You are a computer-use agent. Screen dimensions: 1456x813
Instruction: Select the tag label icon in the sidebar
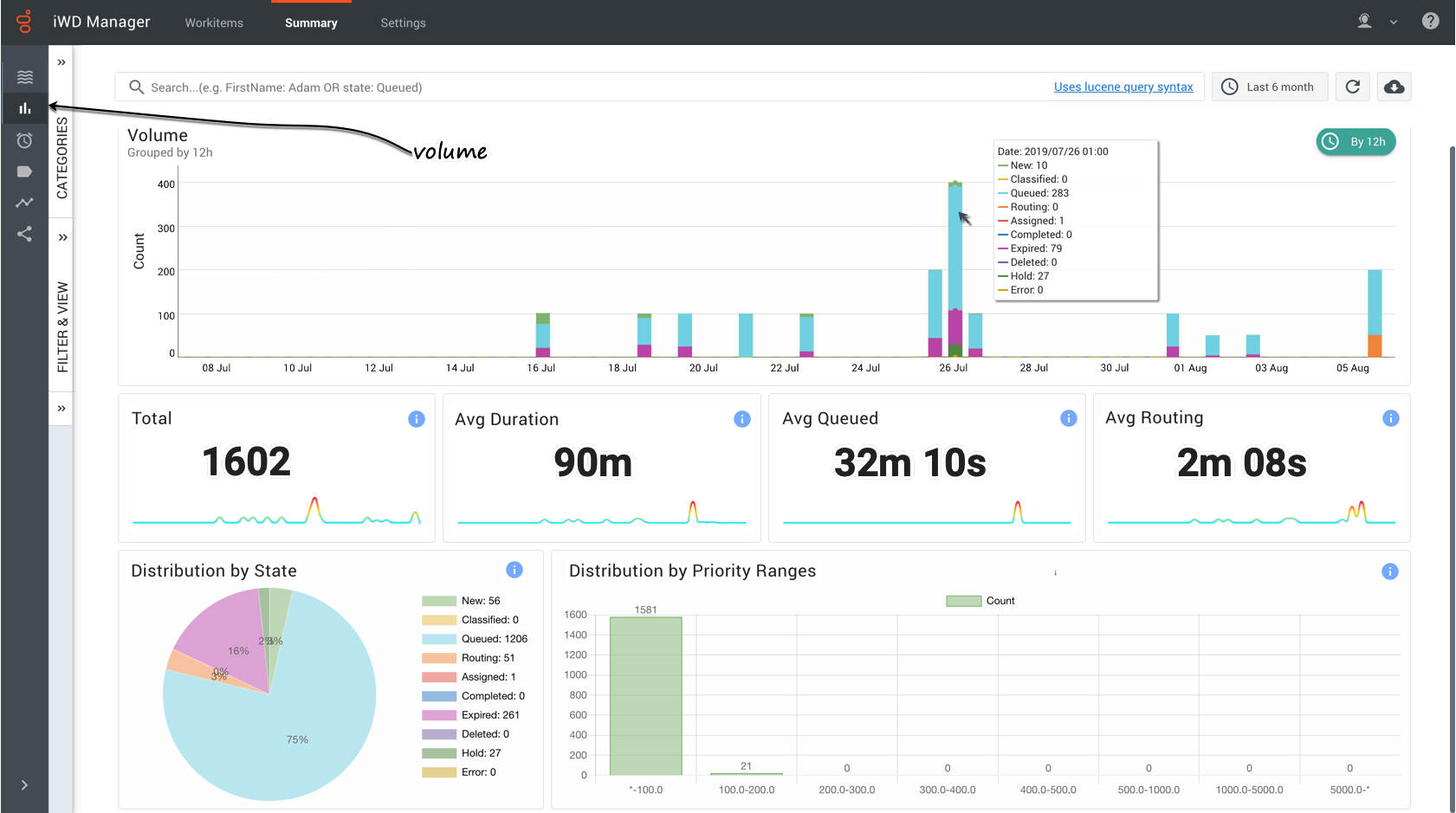pyautogui.click(x=25, y=171)
